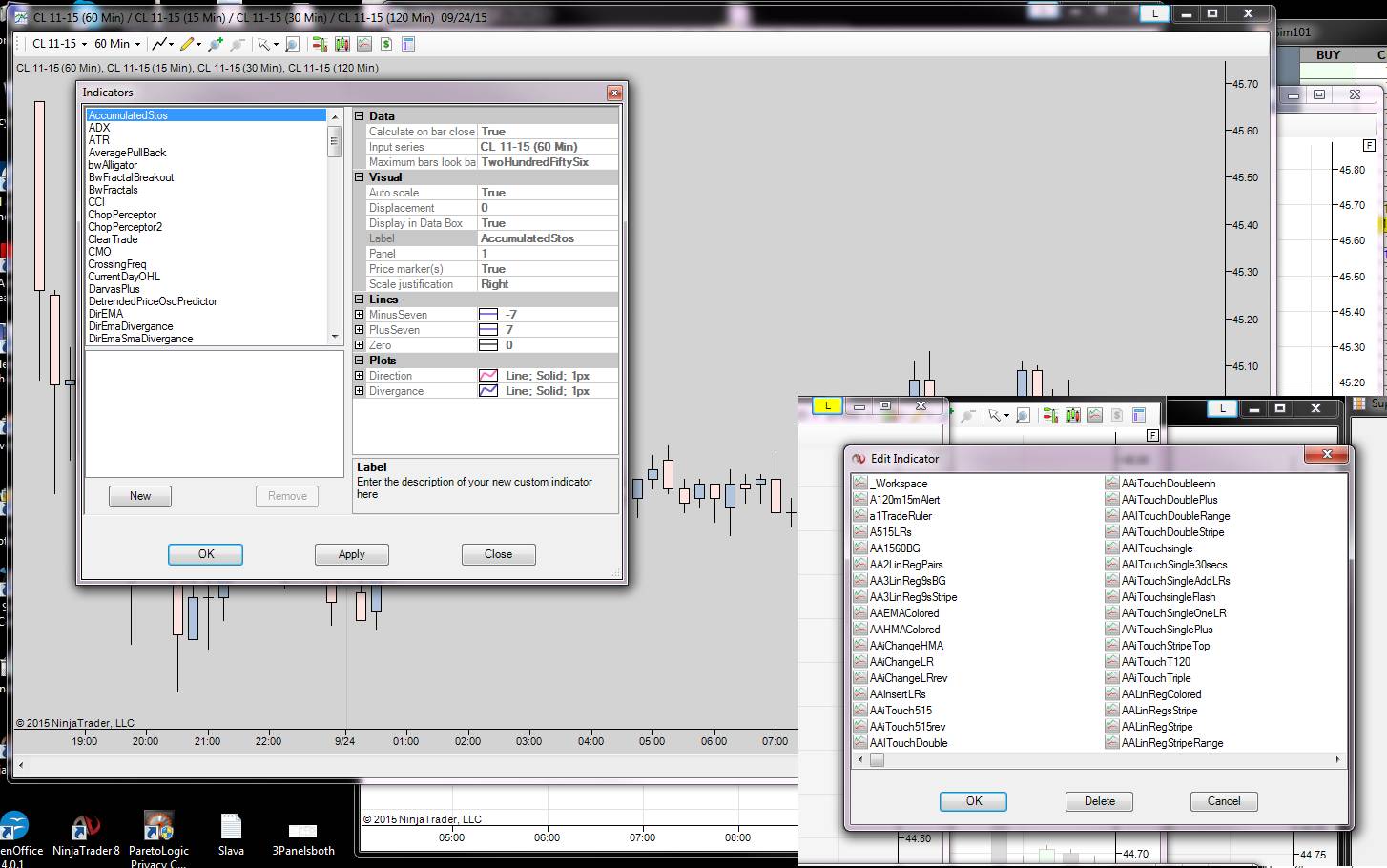Click the zoom-in magnifier with green plus
The image size is (1387, 868).
(216, 44)
